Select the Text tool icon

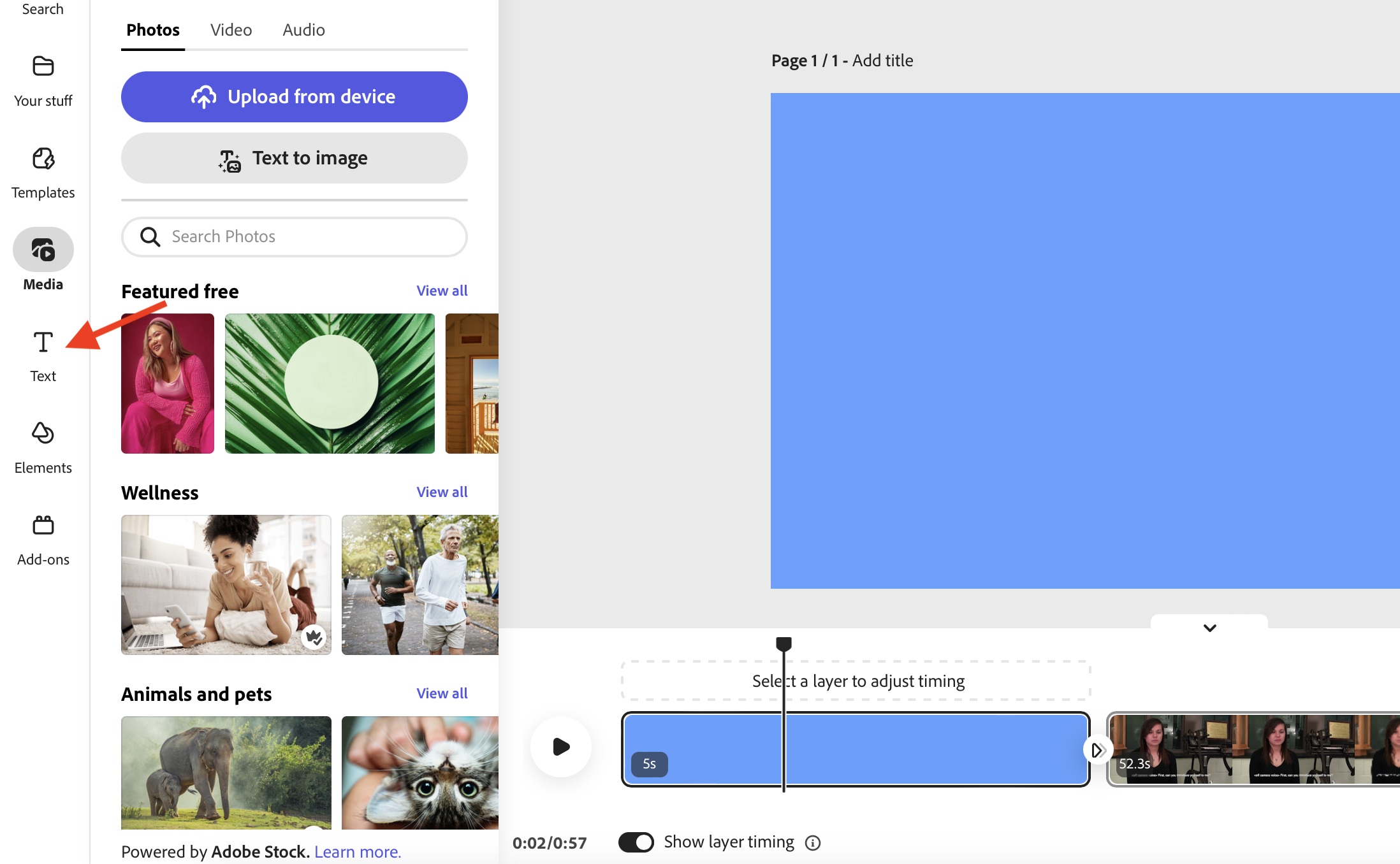tap(42, 342)
